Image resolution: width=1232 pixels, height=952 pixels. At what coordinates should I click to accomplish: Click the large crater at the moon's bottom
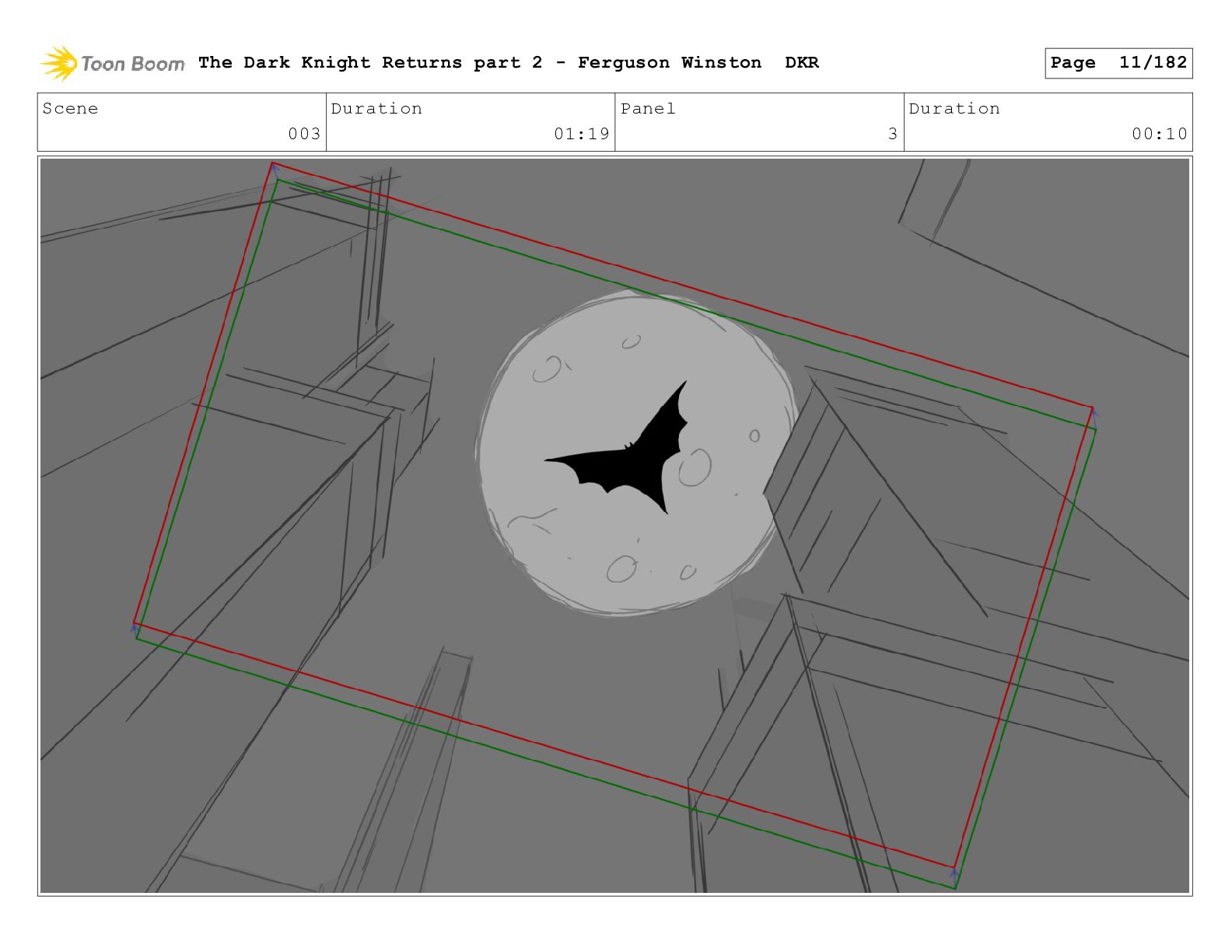pyautogui.click(x=621, y=569)
